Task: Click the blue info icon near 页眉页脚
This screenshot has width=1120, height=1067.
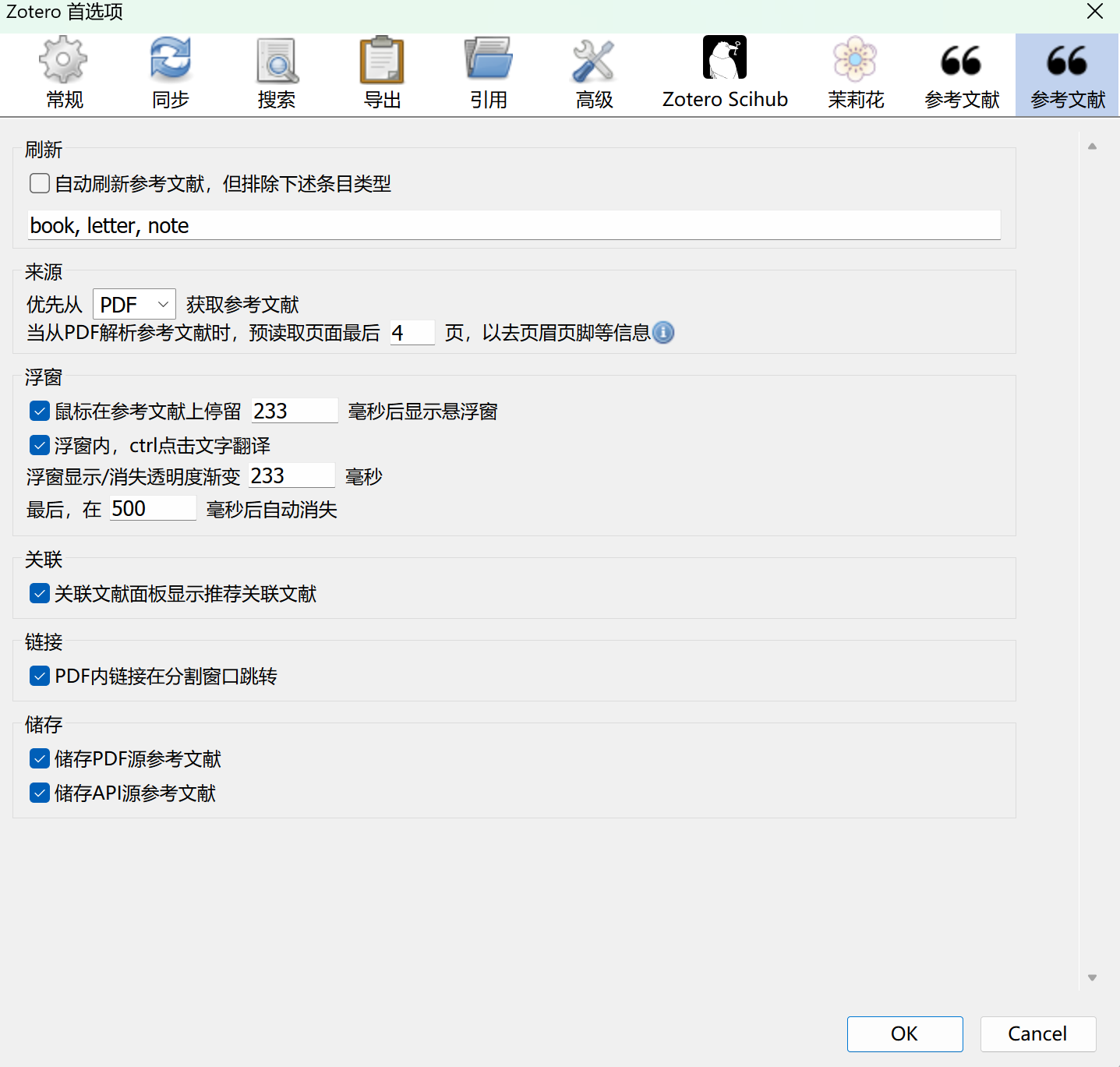Action: coord(663,333)
